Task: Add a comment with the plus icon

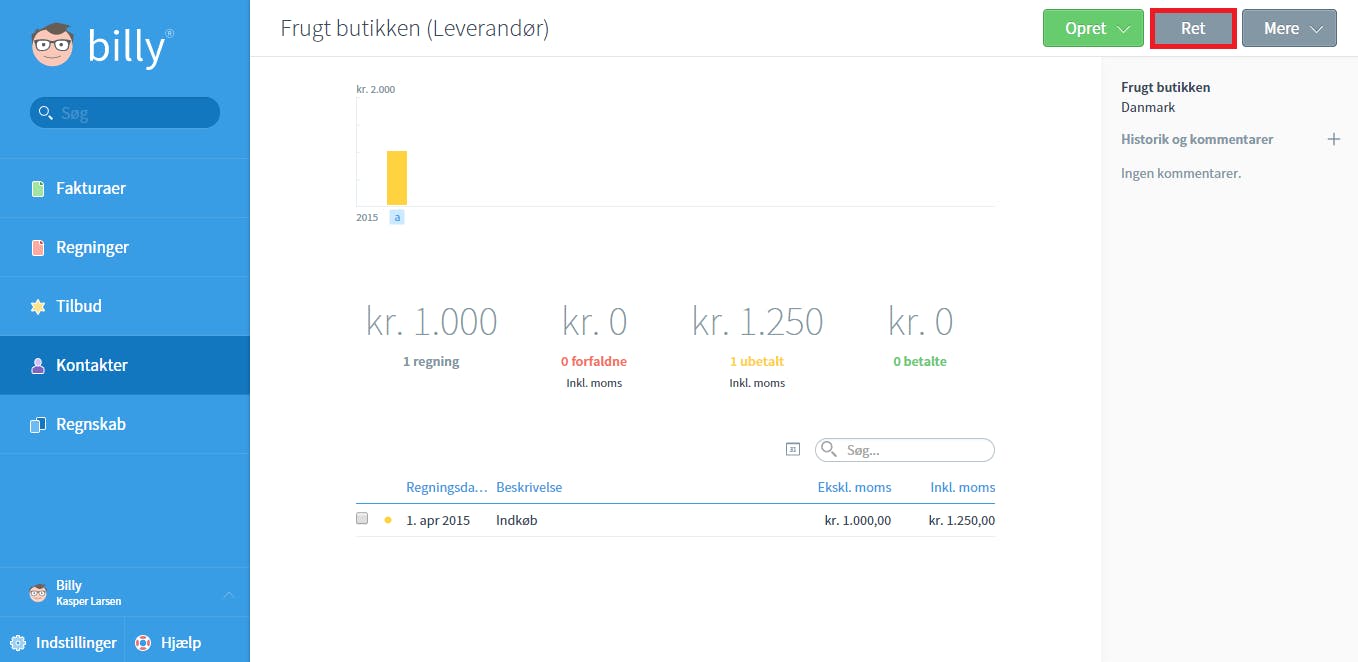Action: tap(1333, 139)
